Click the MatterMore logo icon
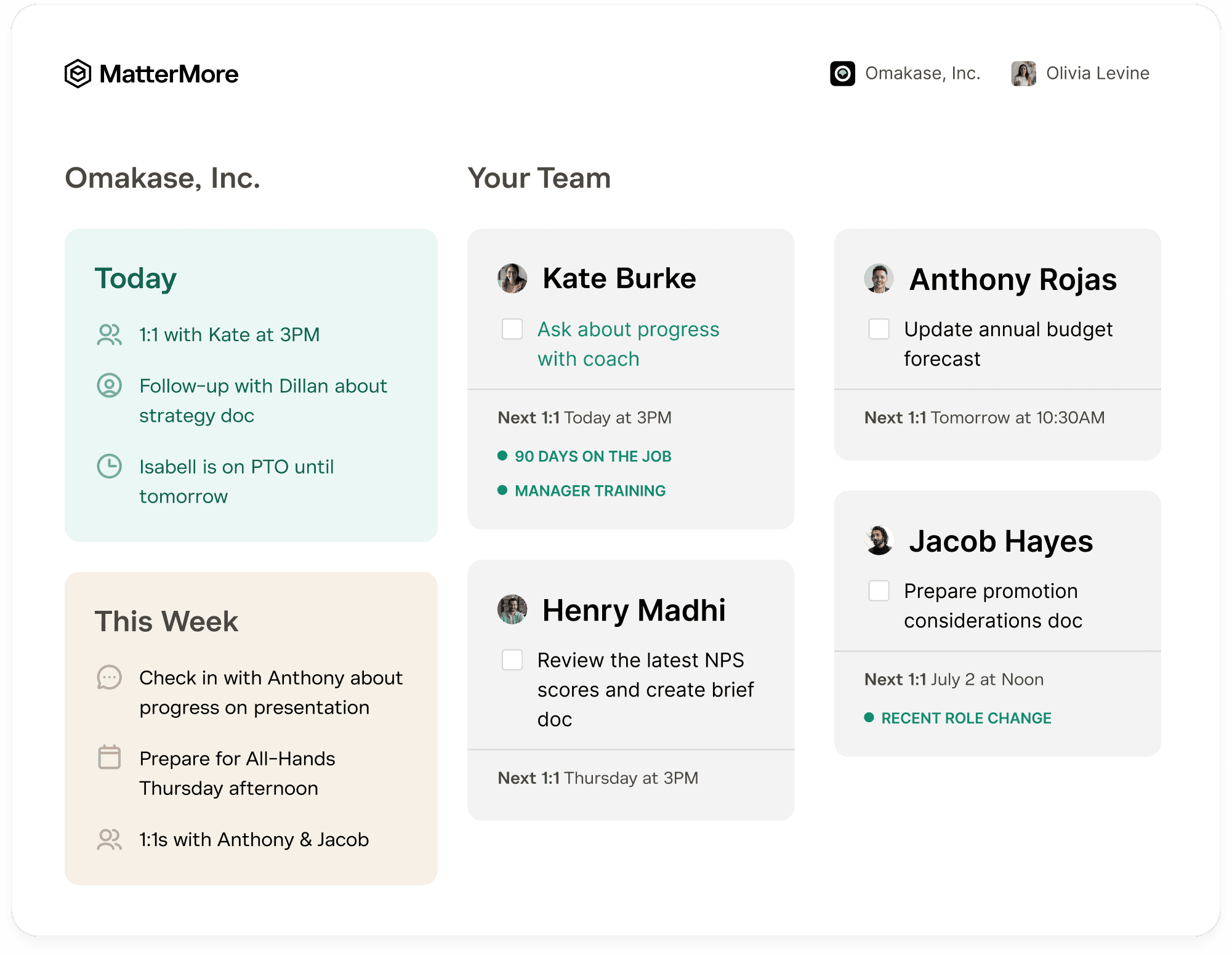 pos(78,73)
